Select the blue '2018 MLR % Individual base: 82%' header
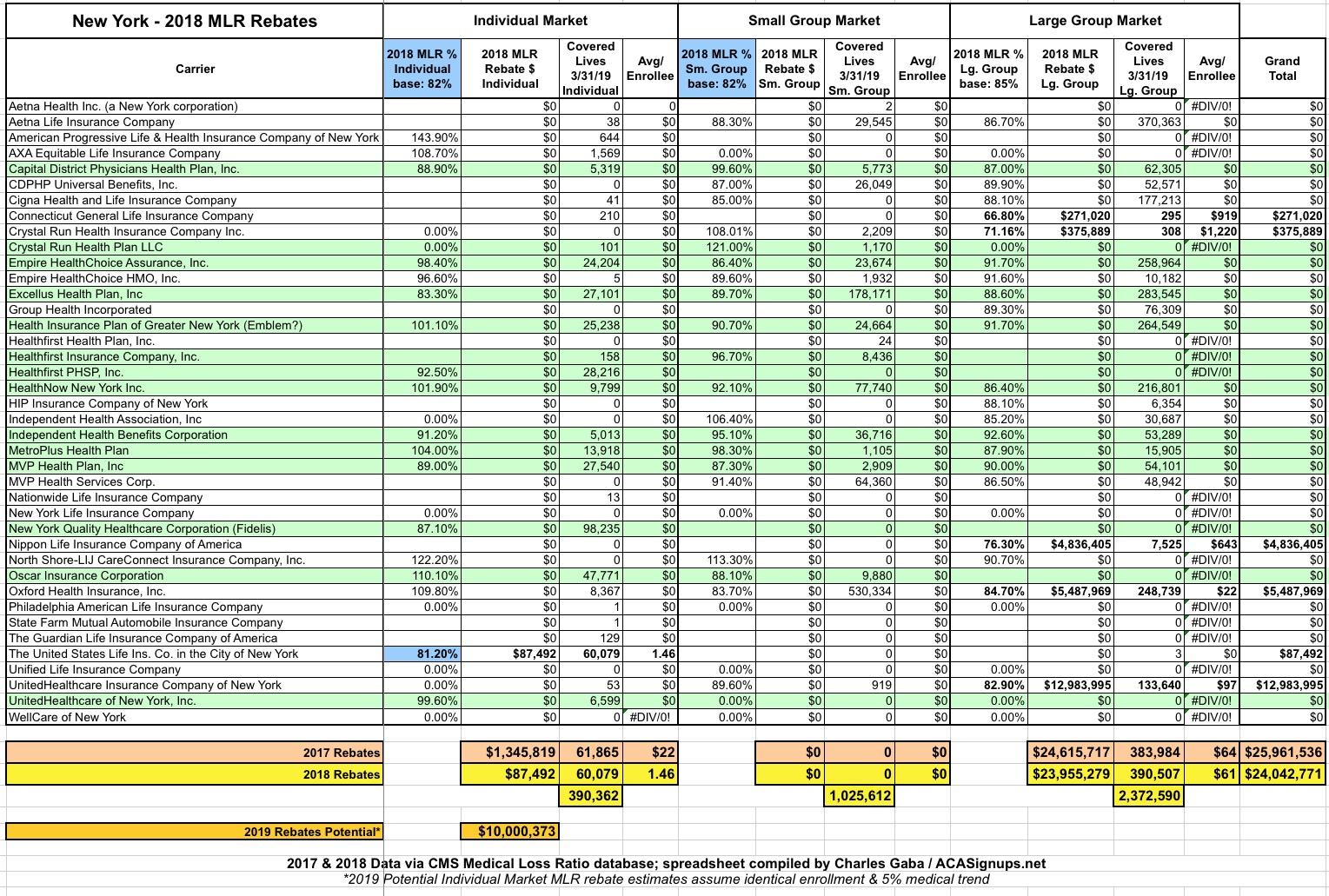 pyautogui.click(x=422, y=69)
